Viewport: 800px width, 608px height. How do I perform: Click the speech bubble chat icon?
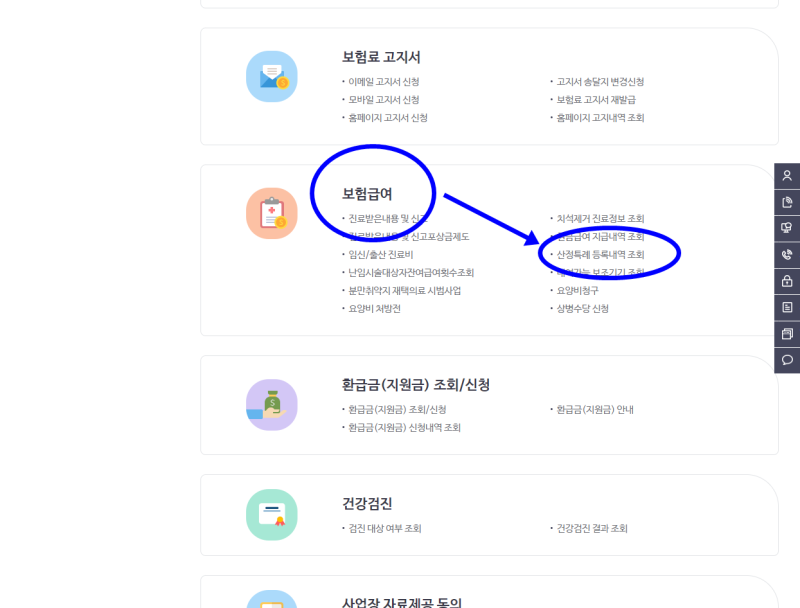tap(787, 359)
